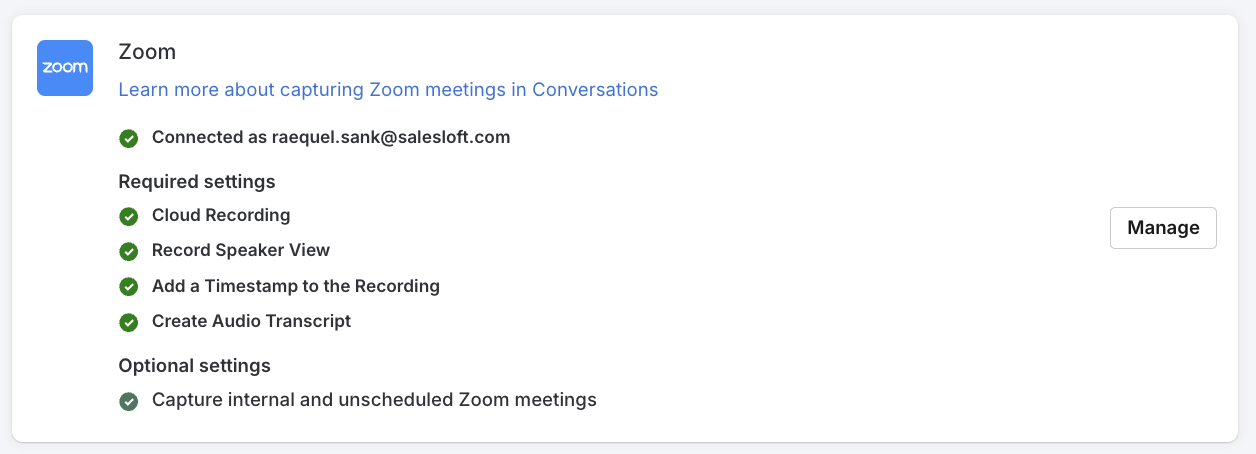Click the Optional settings heading

(195, 365)
